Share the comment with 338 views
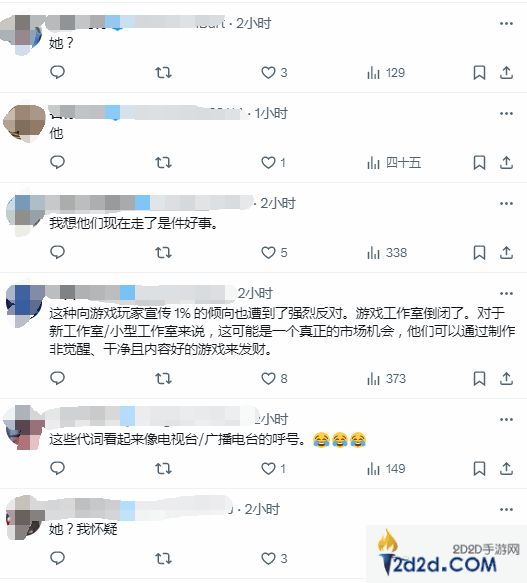 point(506,252)
